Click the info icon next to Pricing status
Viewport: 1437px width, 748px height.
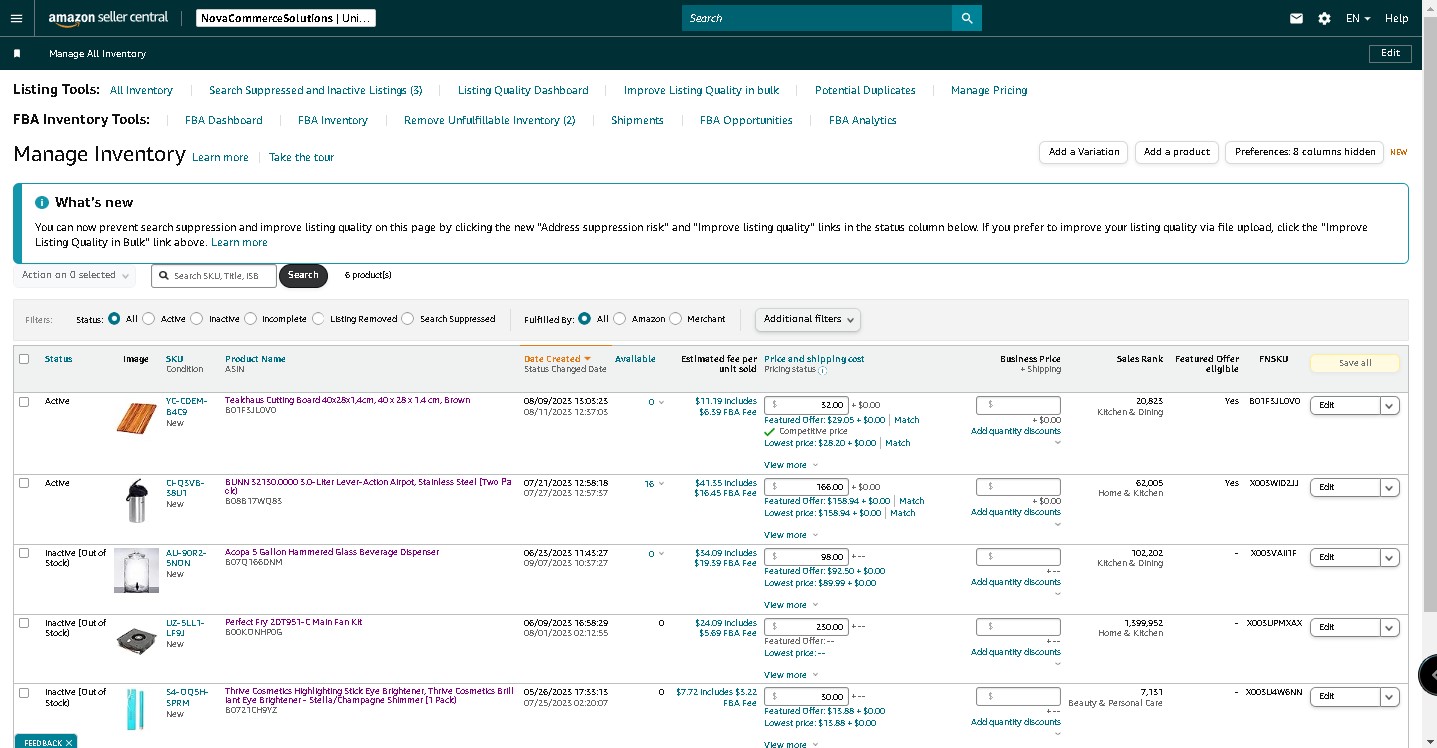(x=823, y=370)
